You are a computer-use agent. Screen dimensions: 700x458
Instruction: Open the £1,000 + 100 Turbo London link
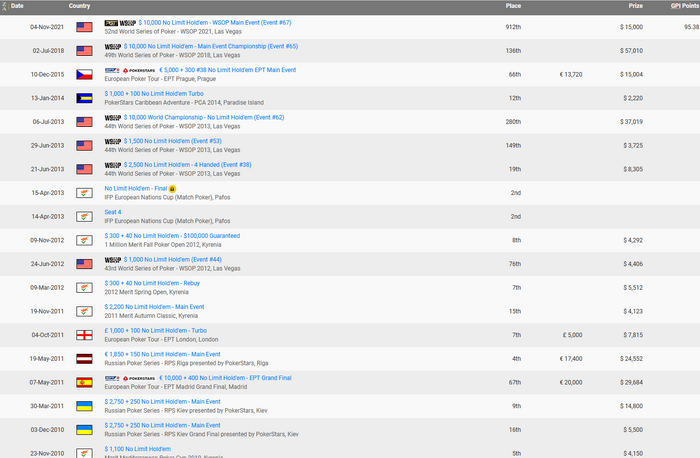tap(156, 330)
